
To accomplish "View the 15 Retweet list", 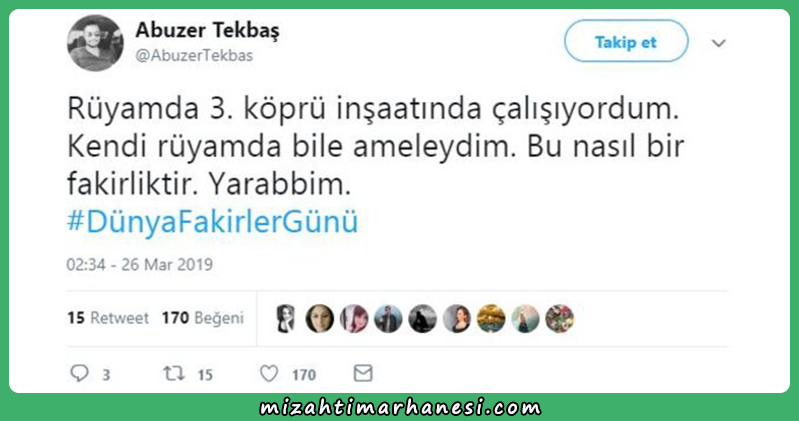I will 108,318.
